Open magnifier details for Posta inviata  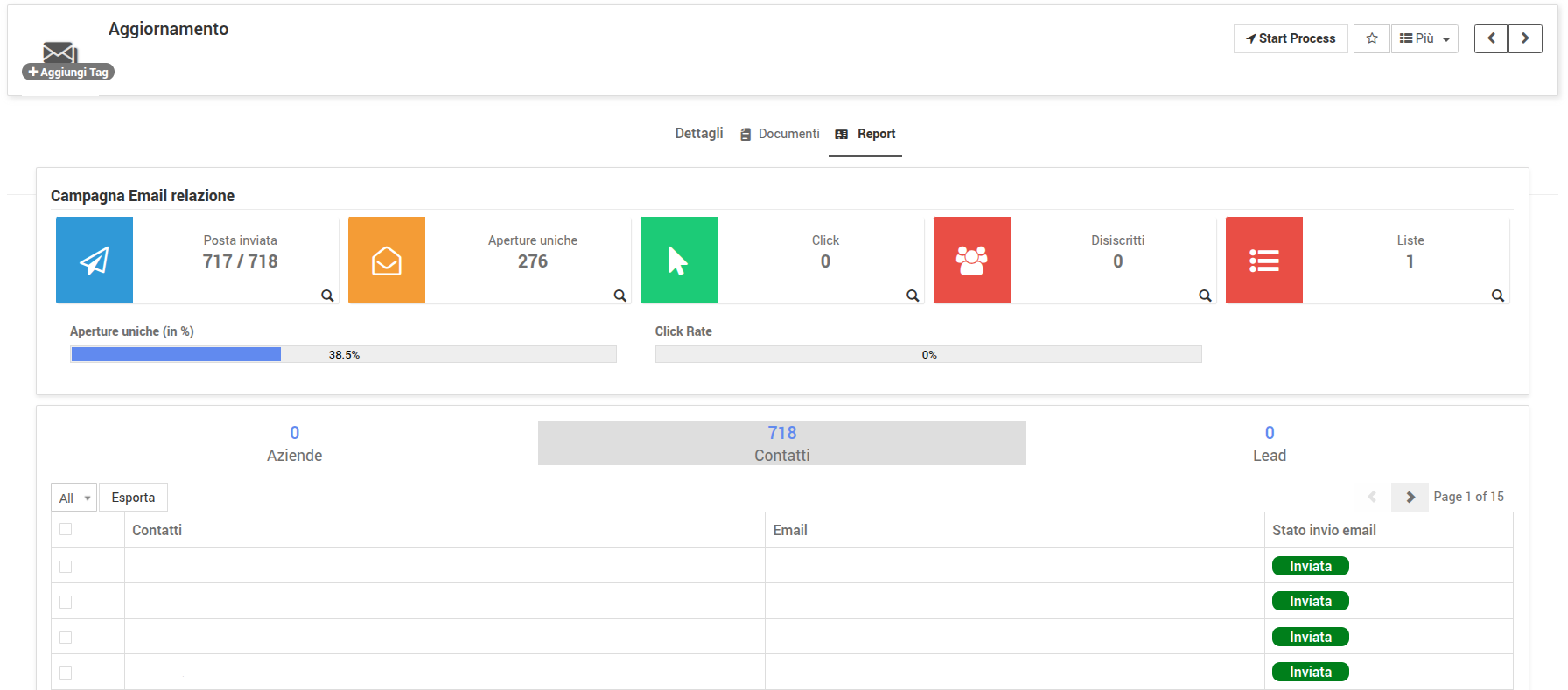pos(327,296)
